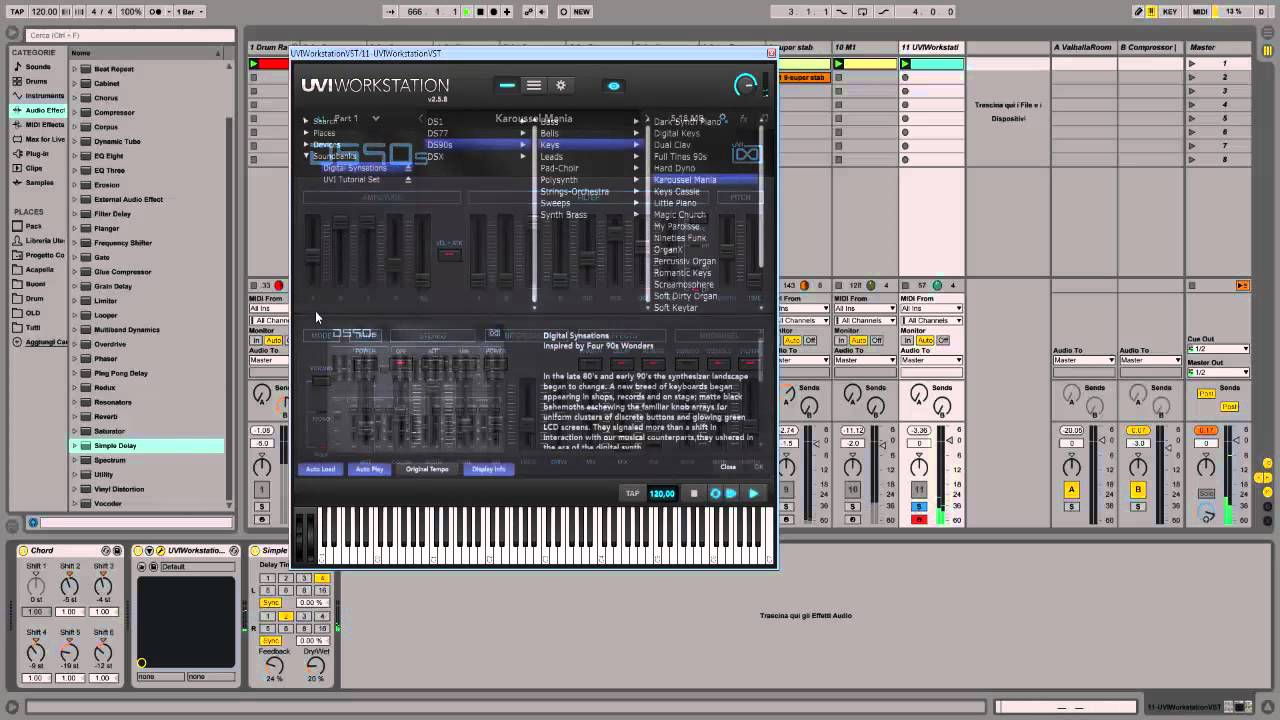Open Master Out 1/2 dropdown
Screen dimensions: 1280x720
click(x=1218, y=373)
